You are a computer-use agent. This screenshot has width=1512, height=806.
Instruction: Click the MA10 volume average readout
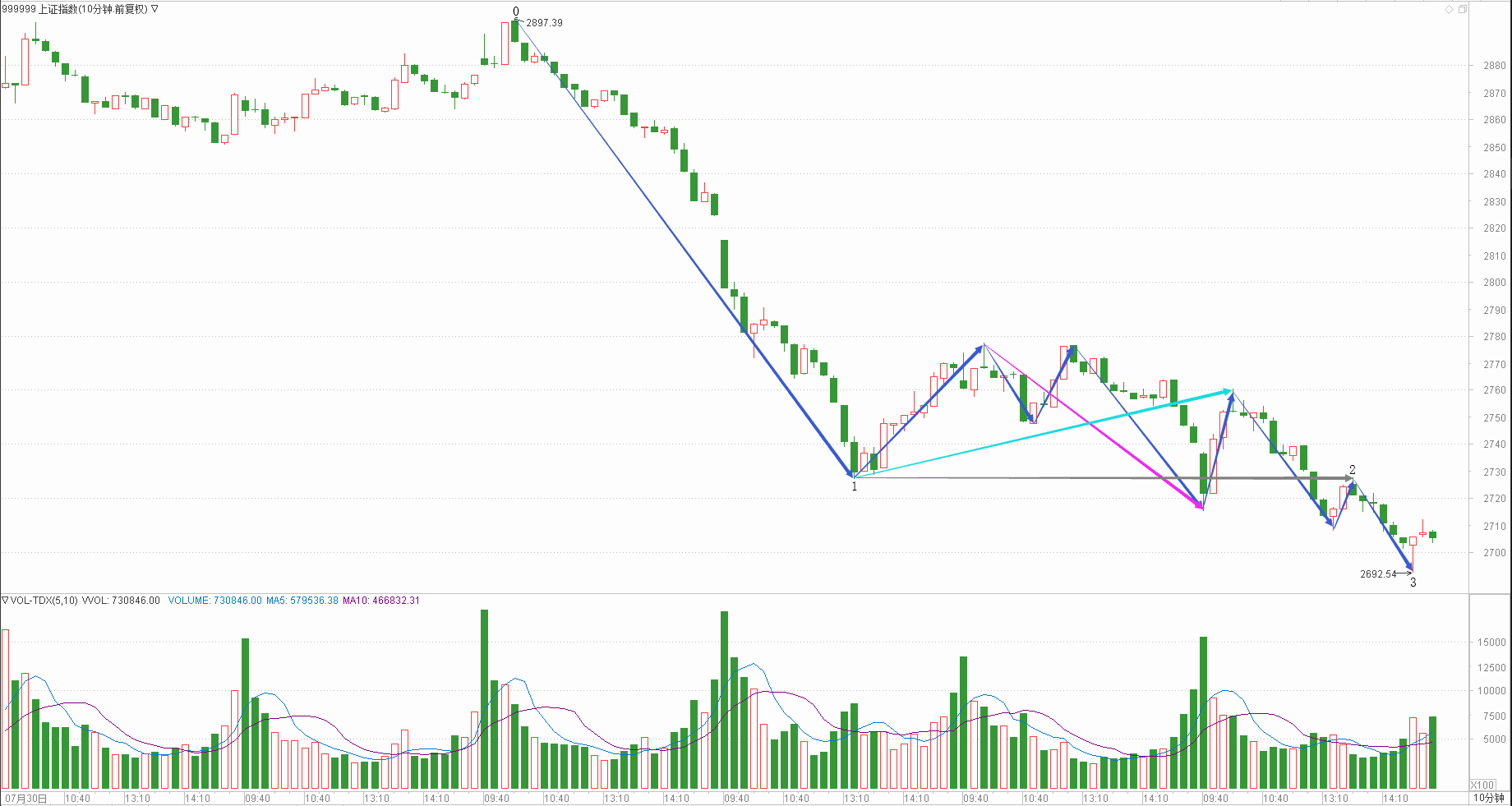point(380,601)
